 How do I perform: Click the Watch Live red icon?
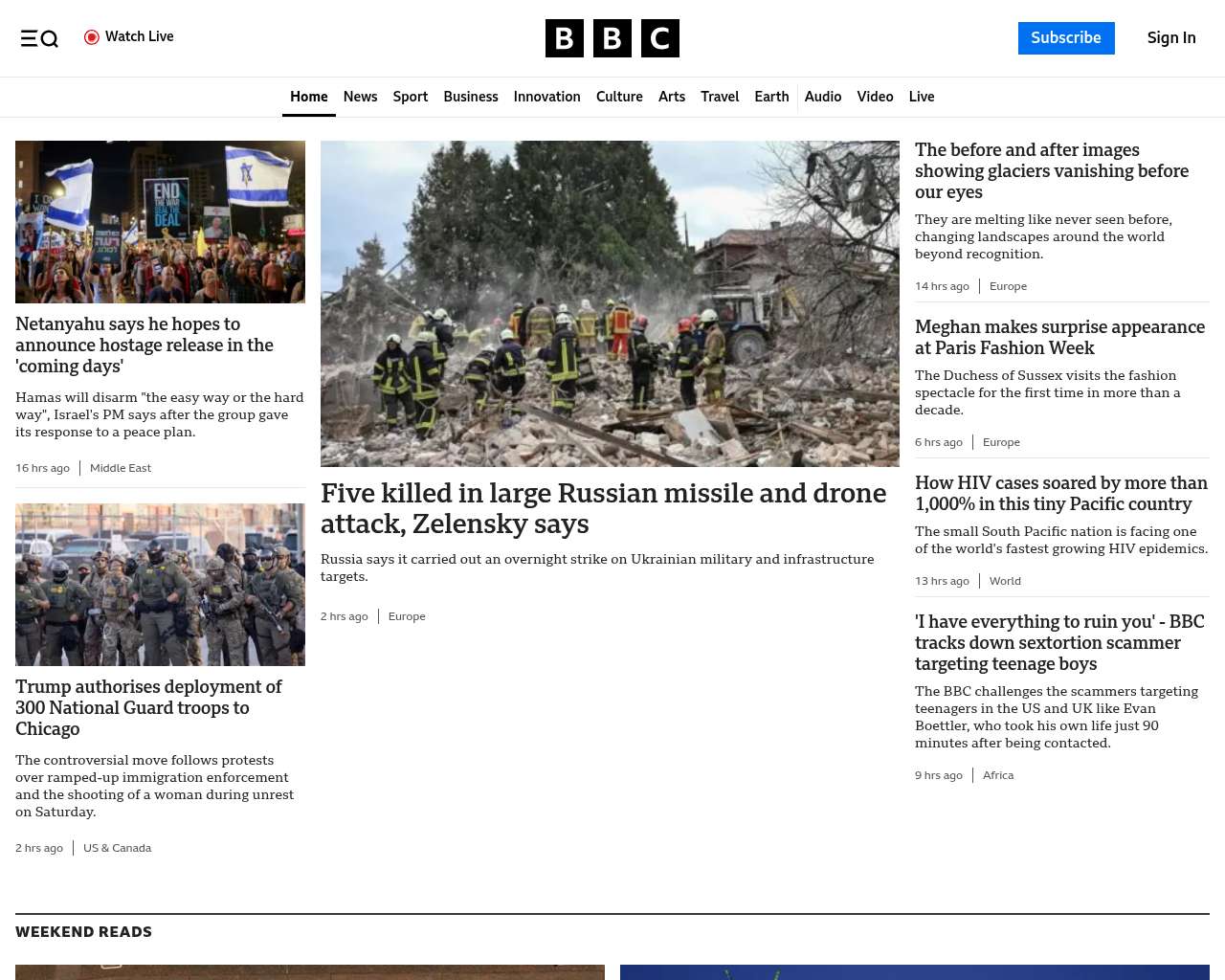pyautogui.click(x=92, y=37)
